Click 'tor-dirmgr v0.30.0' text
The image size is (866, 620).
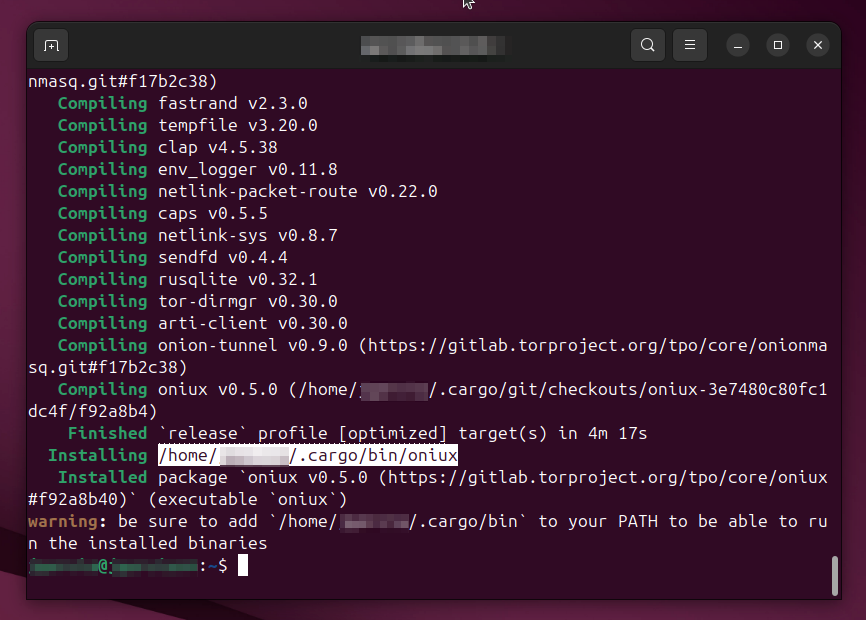tap(247, 301)
